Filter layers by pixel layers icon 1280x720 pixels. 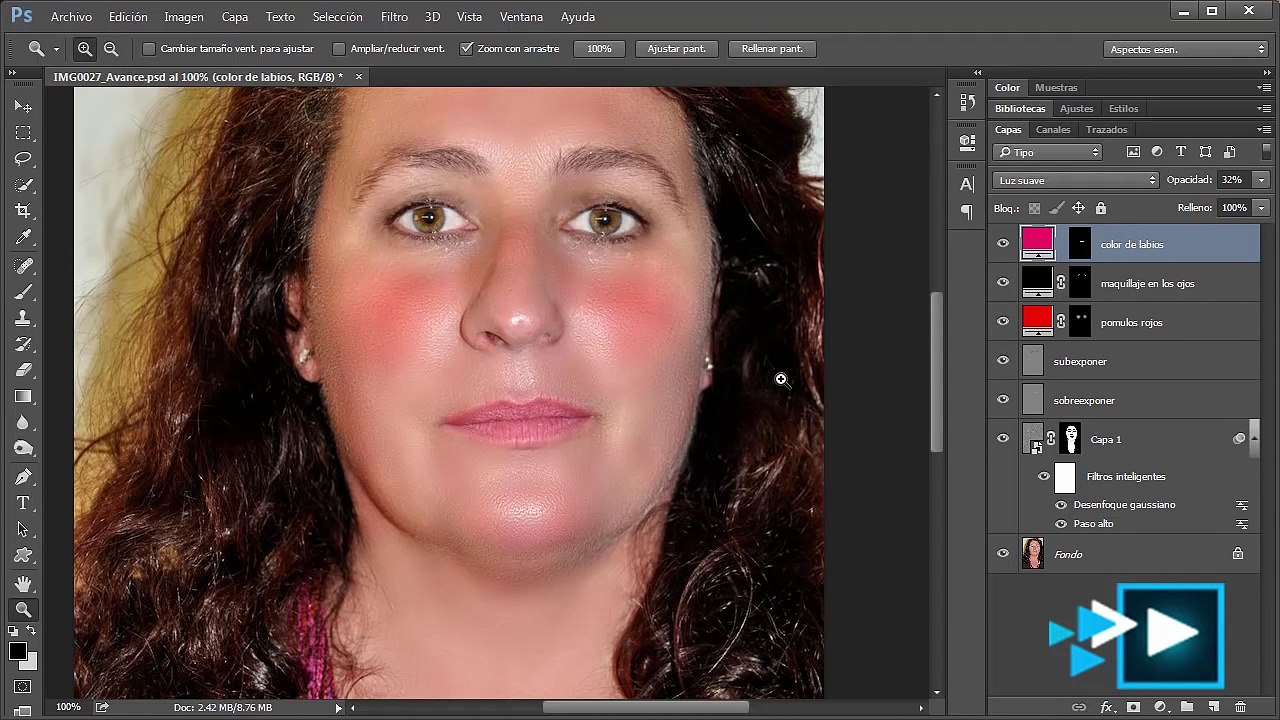tap(1133, 152)
